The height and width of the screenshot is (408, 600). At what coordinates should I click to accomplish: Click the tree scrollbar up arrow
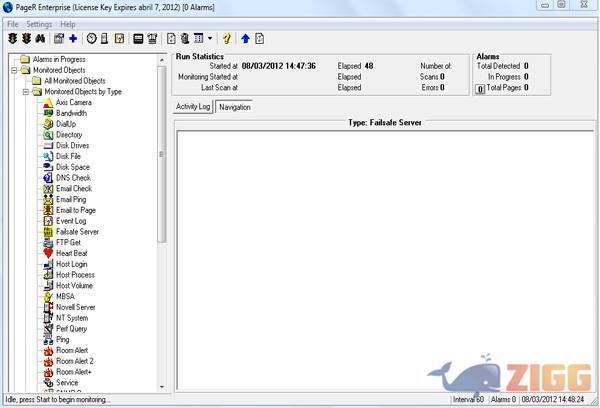point(162,60)
